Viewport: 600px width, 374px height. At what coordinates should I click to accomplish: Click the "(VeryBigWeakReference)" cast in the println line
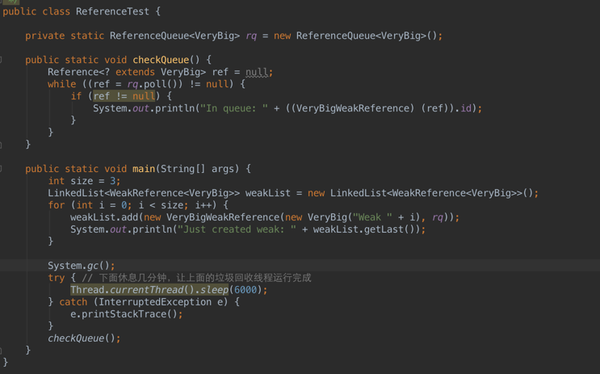pyautogui.click(x=352, y=108)
